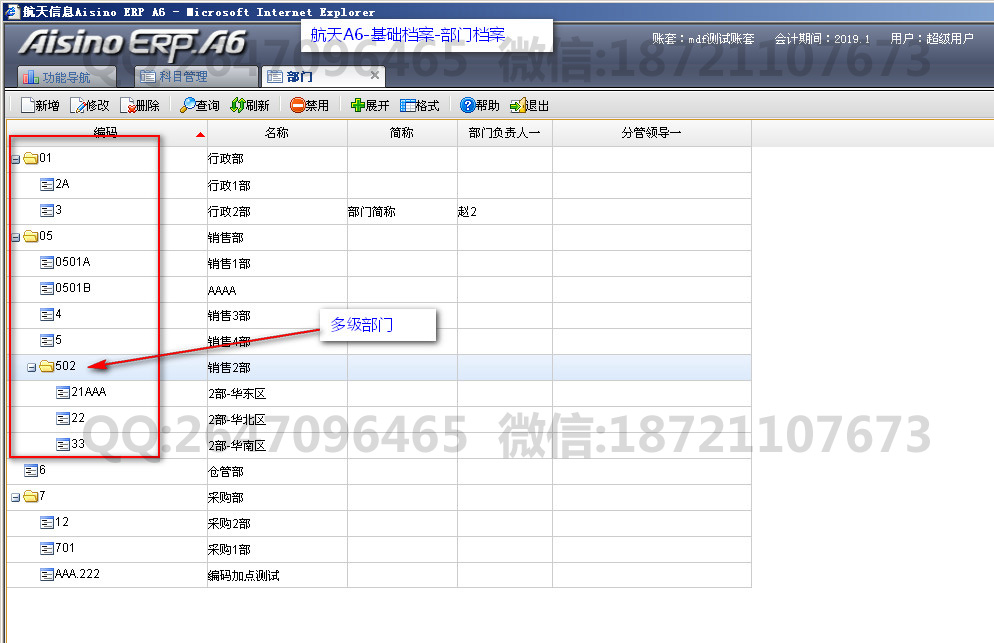Click the 新增 (Add) toolbar icon
This screenshot has width=994, height=643.
click(x=27, y=106)
